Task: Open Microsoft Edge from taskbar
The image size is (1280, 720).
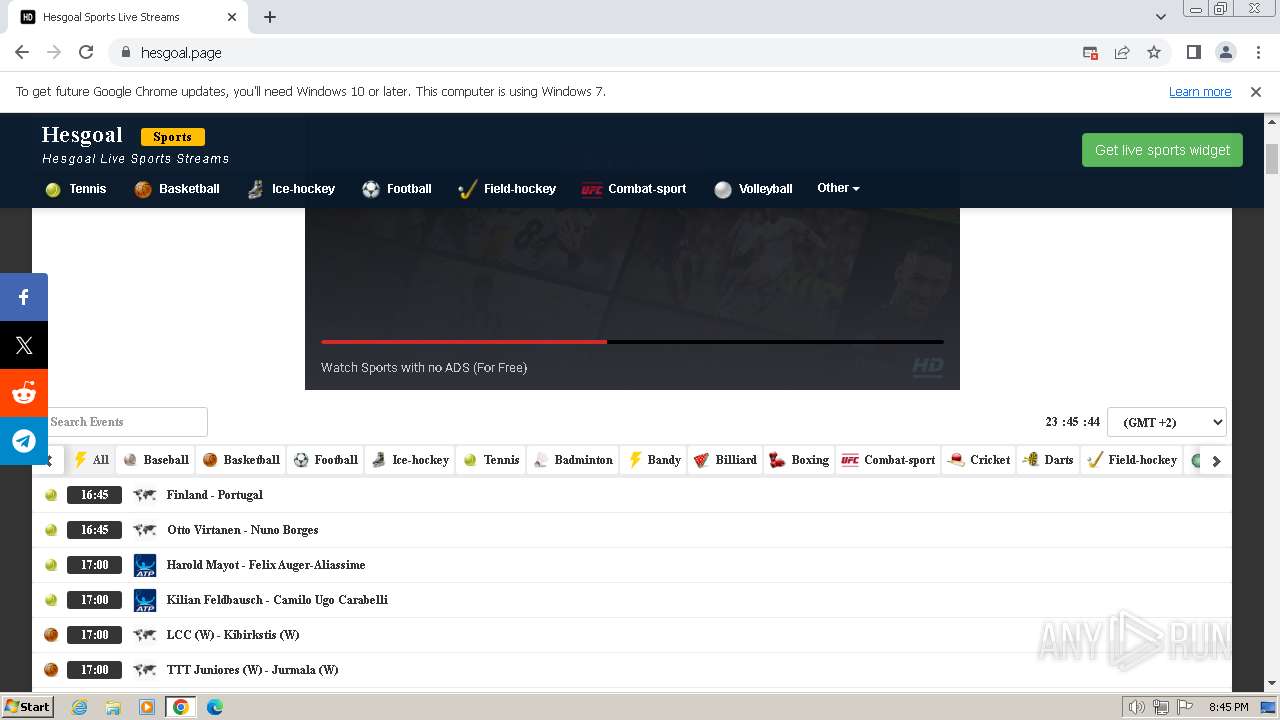Action: click(x=214, y=707)
